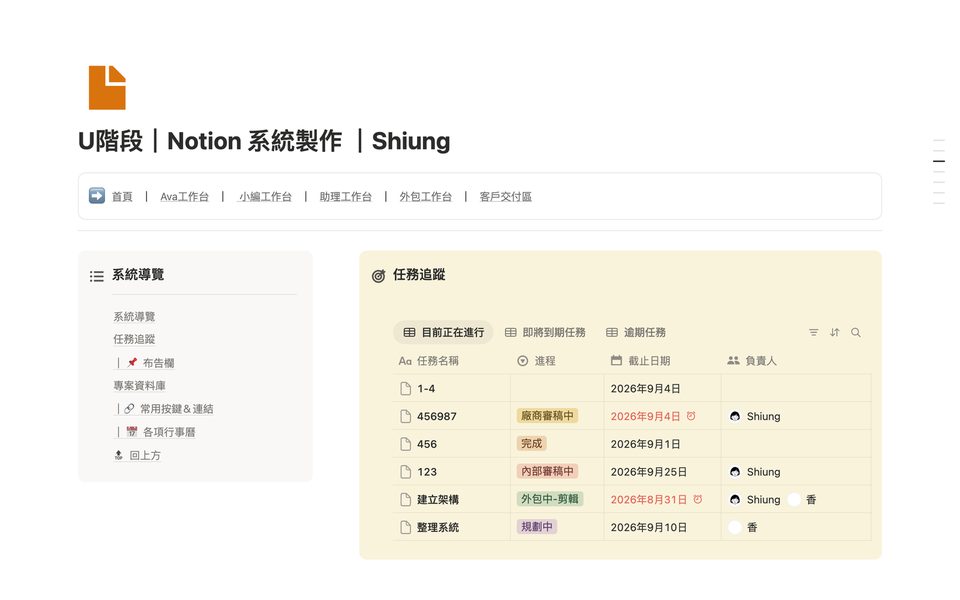
Task: Open the 助理工作台 link
Action: point(345,197)
